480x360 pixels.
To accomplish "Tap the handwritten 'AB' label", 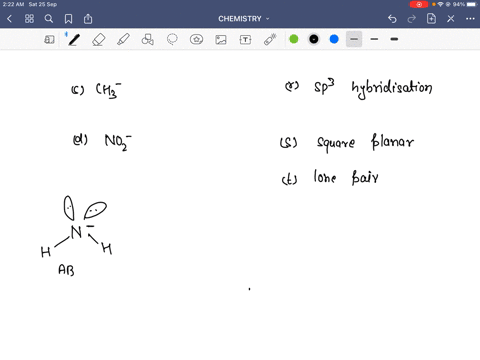I will click(x=66, y=270).
